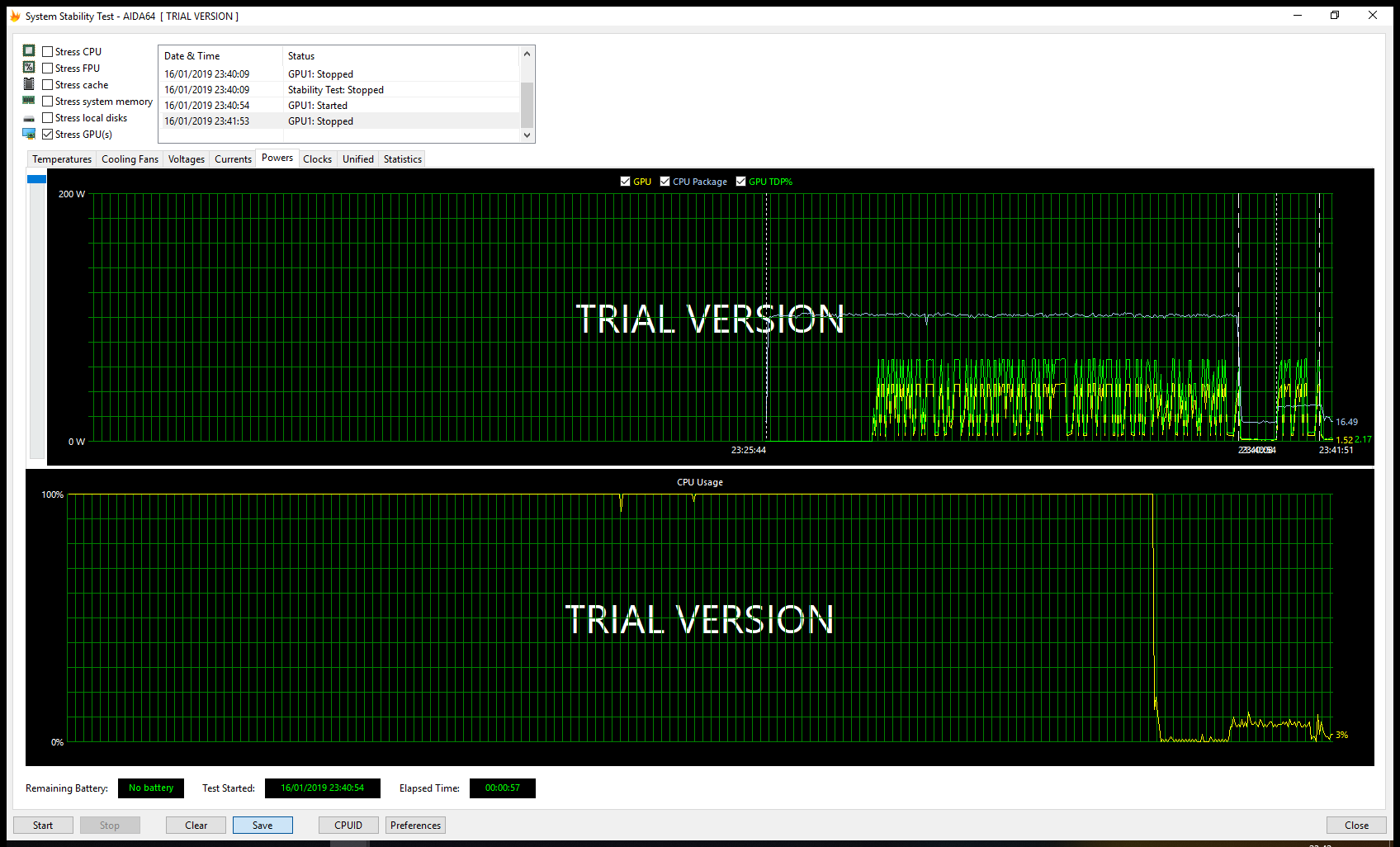
Task: Click the Status column header
Action: (x=401, y=56)
